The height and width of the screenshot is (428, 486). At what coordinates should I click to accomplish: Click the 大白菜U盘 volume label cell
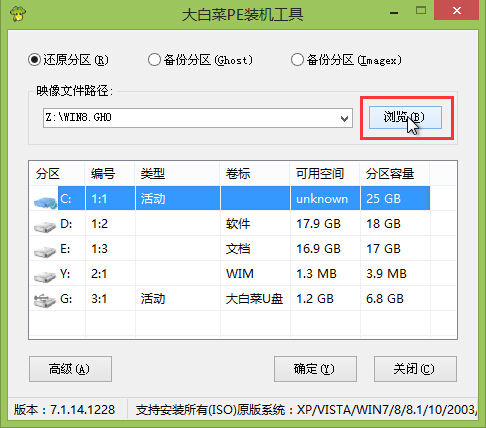[254, 299]
